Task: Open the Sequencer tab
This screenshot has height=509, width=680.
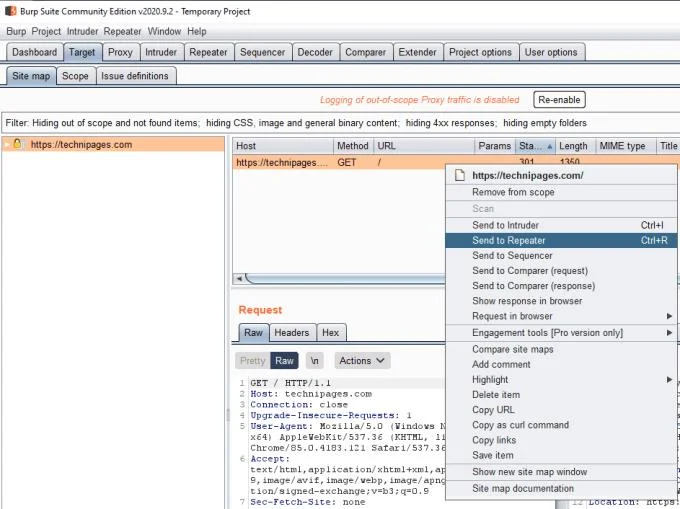Action: [x=263, y=52]
